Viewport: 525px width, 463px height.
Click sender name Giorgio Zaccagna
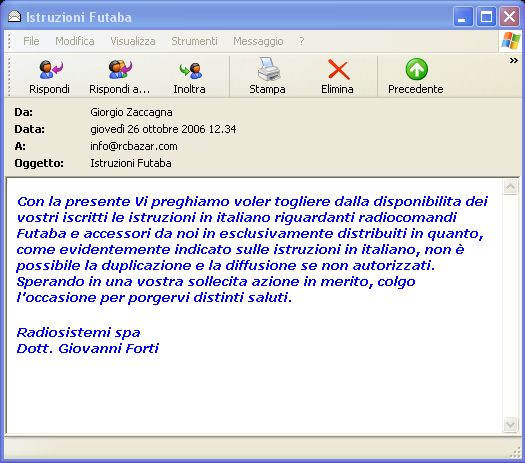pyautogui.click(x=131, y=112)
